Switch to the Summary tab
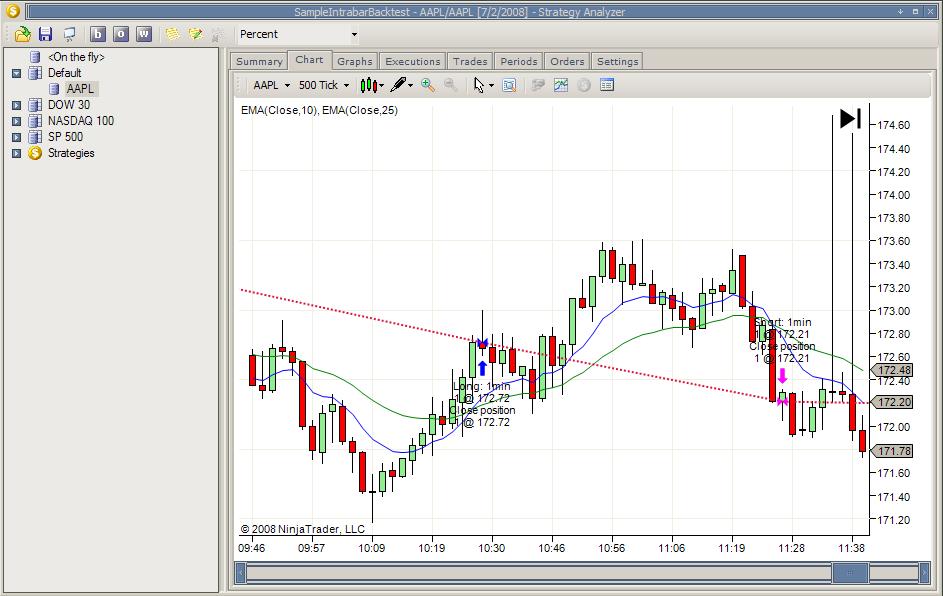Screen dimensions: 943x596 [259, 61]
